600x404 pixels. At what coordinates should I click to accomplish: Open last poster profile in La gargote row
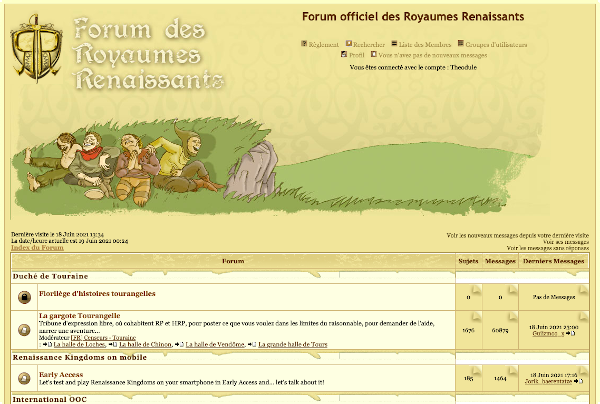(x=548, y=334)
